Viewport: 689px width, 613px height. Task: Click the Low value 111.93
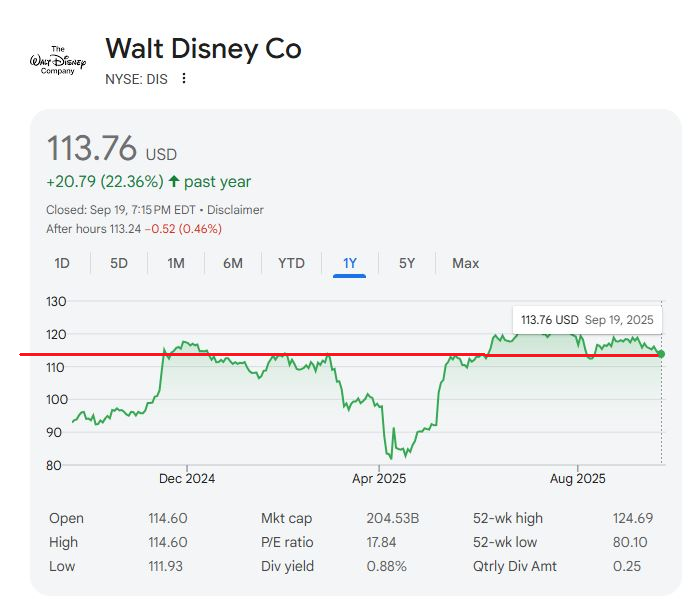[165, 566]
